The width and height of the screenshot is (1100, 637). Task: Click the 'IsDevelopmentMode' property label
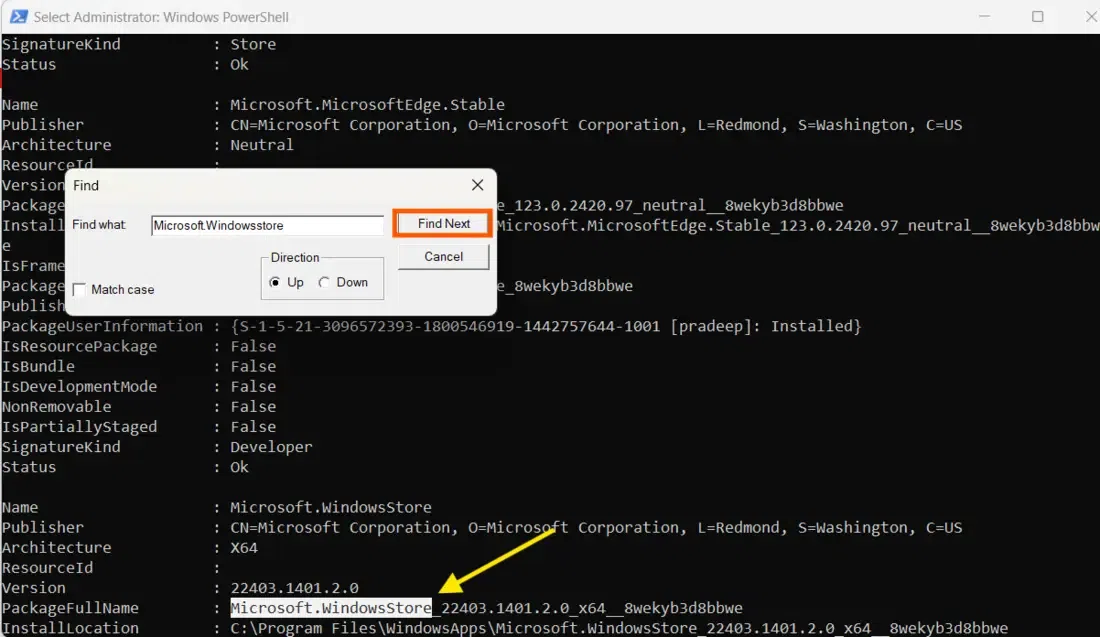(x=79, y=387)
